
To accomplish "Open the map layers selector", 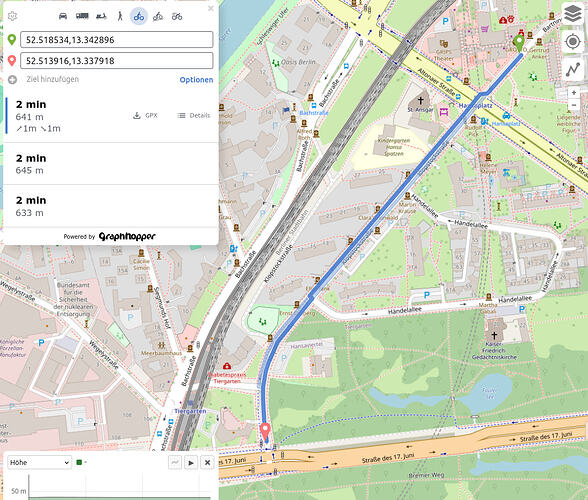I will pyautogui.click(x=572, y=14).
